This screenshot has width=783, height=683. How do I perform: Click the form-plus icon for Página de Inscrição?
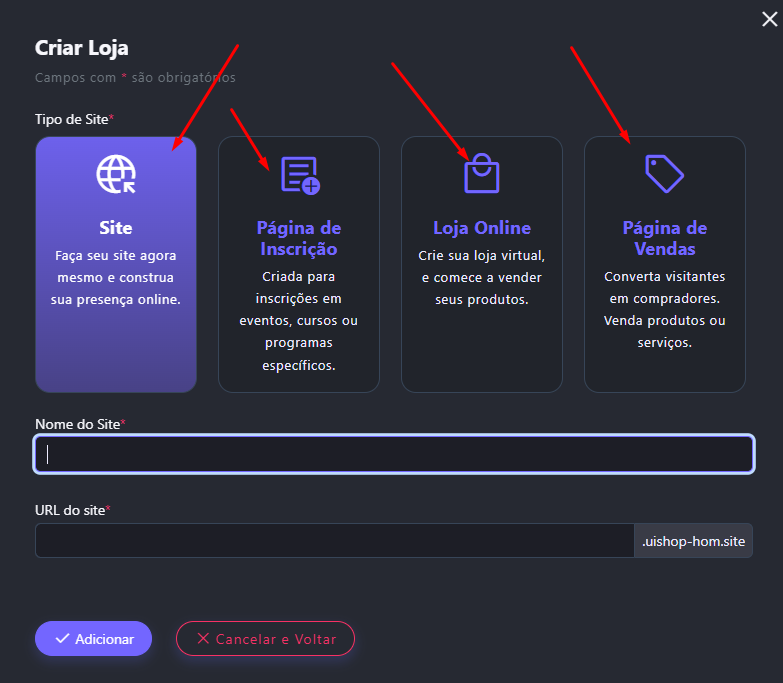click(x=299, y=175)
